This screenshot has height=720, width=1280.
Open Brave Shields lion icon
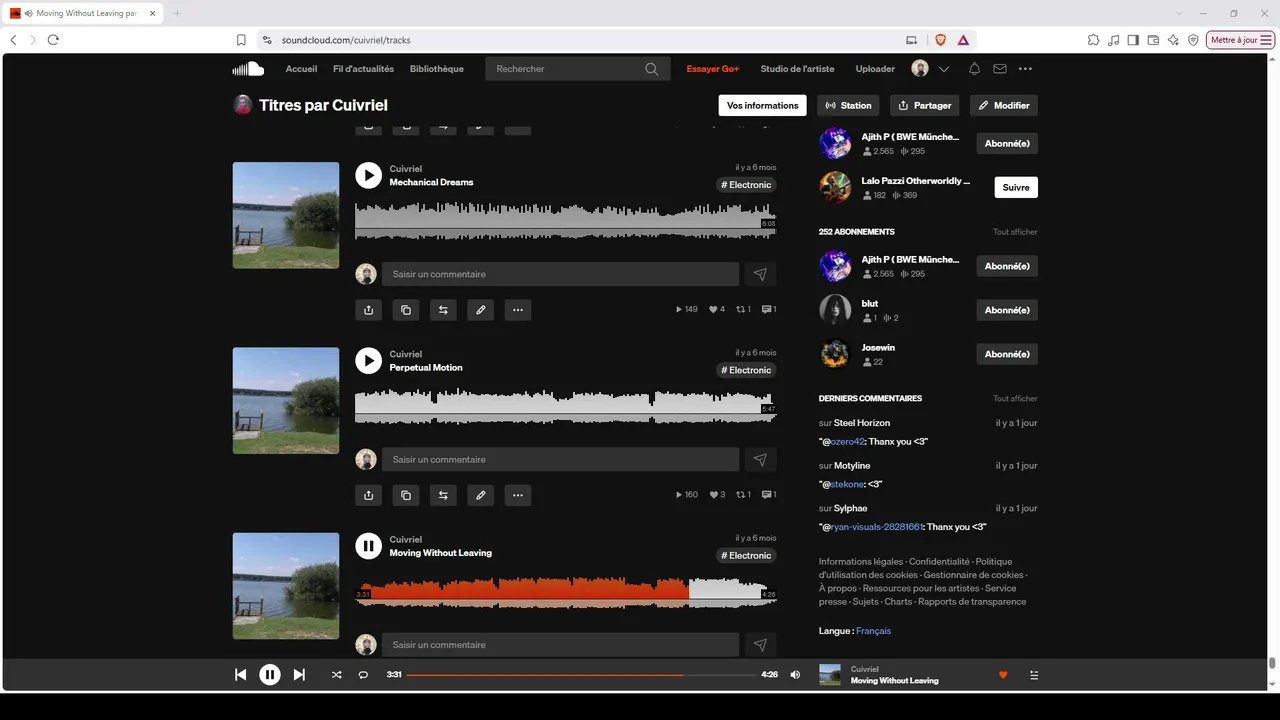[940, 40]
